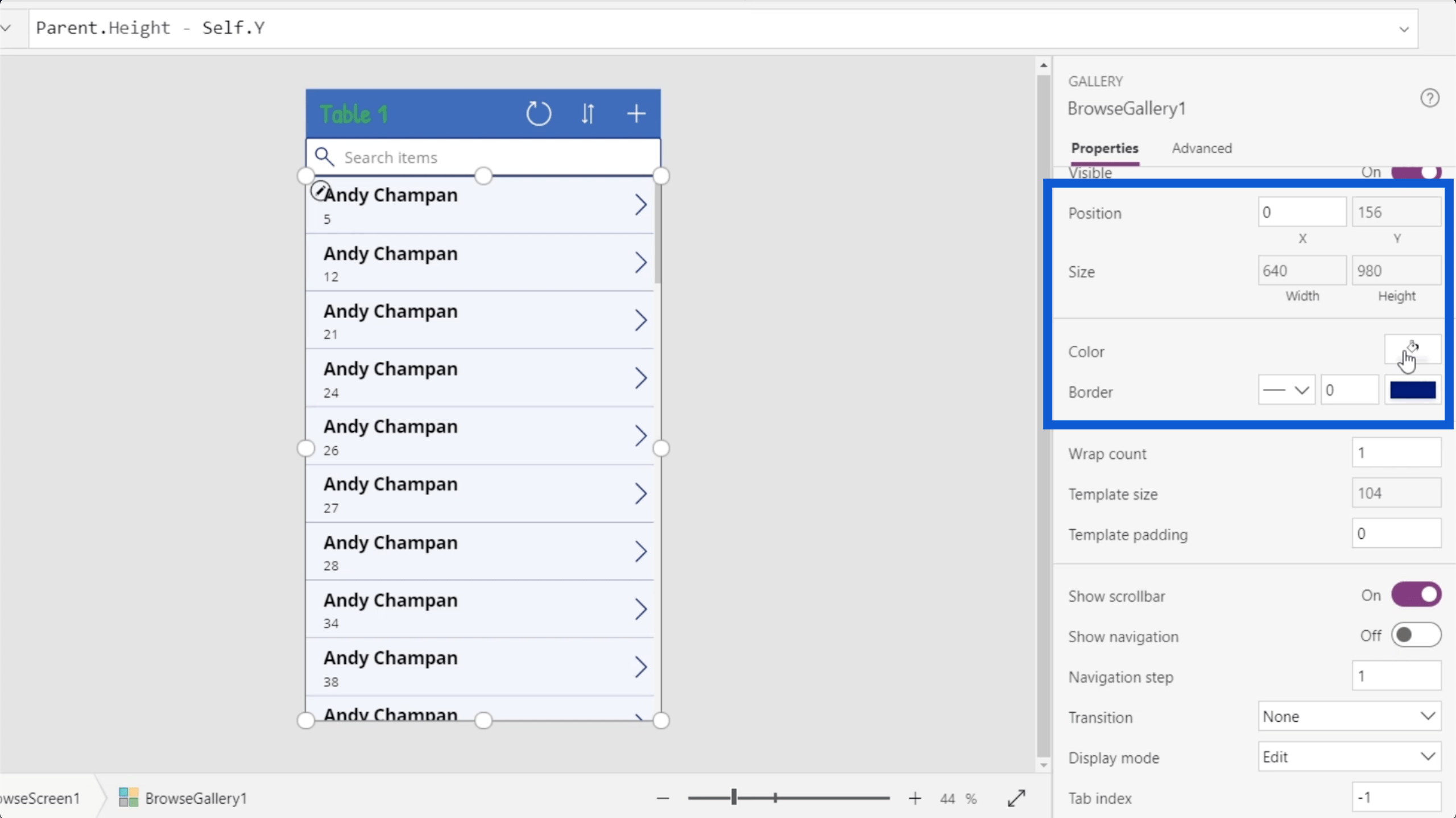This screenshot has width=1456, height=818.
Task: Click the arrow next to Andy Champan 24
Action: [x=640, y=378]
